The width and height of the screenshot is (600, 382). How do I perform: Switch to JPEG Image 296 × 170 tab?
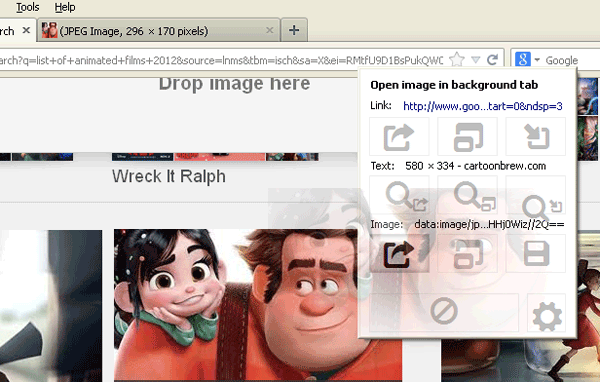pyautogui.click(x=159, y=30)
